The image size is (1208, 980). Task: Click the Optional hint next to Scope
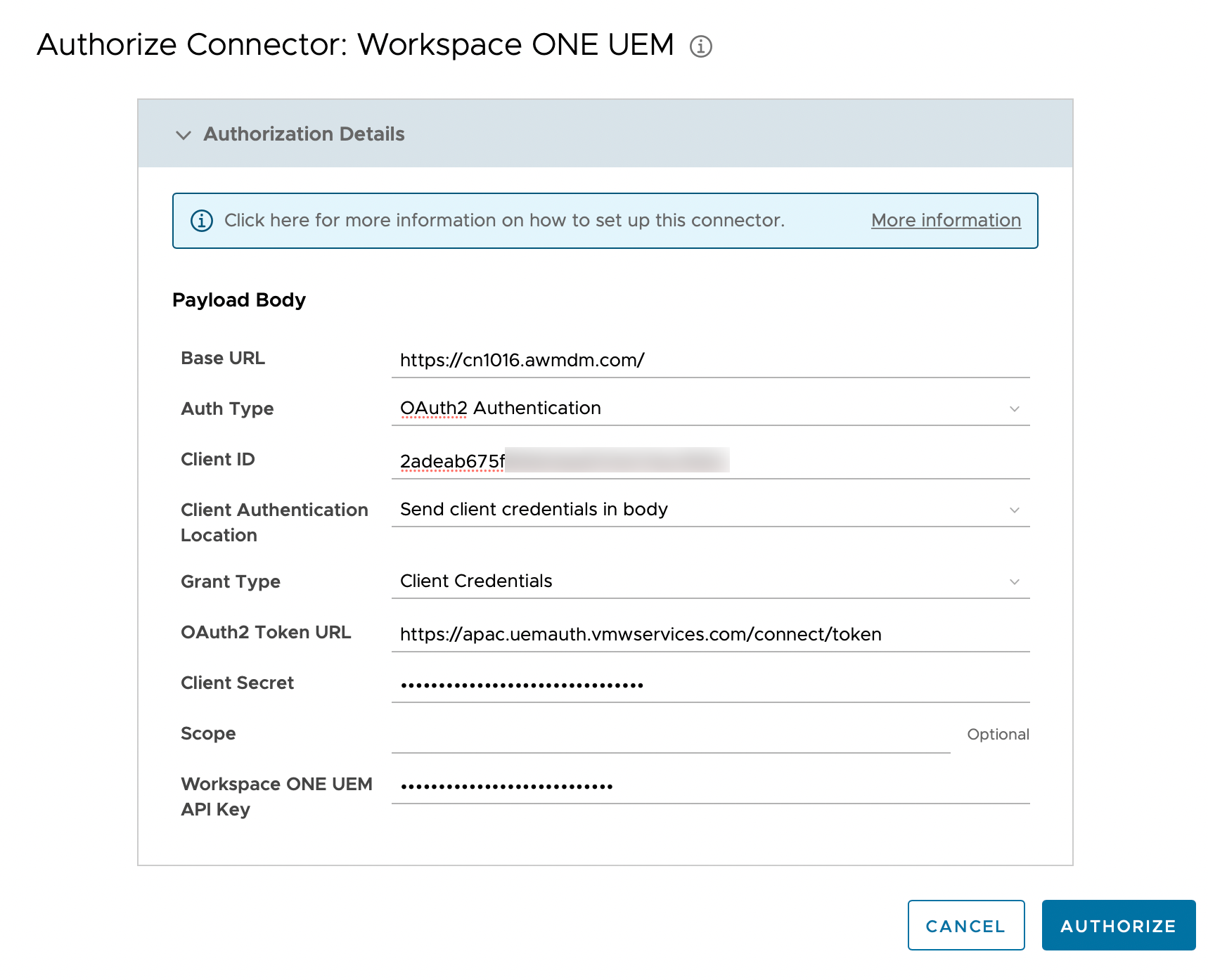click(998, 735)
